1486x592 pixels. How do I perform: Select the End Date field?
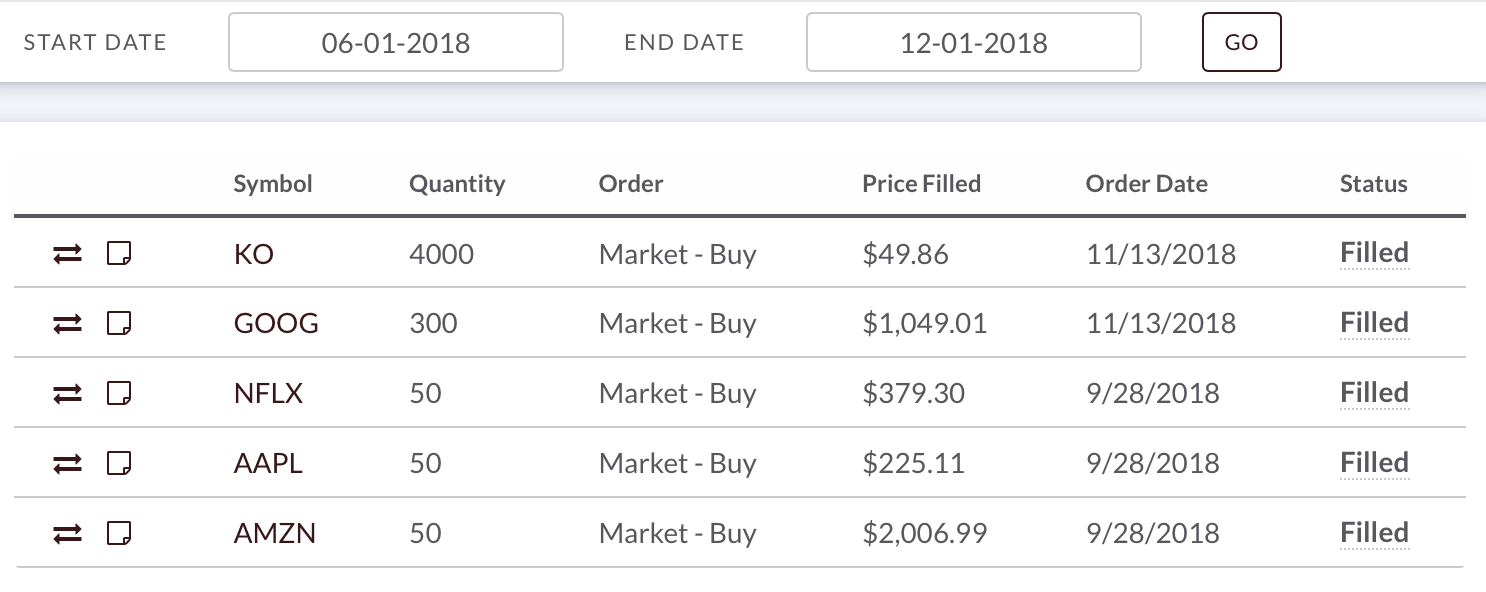(974, 42)
